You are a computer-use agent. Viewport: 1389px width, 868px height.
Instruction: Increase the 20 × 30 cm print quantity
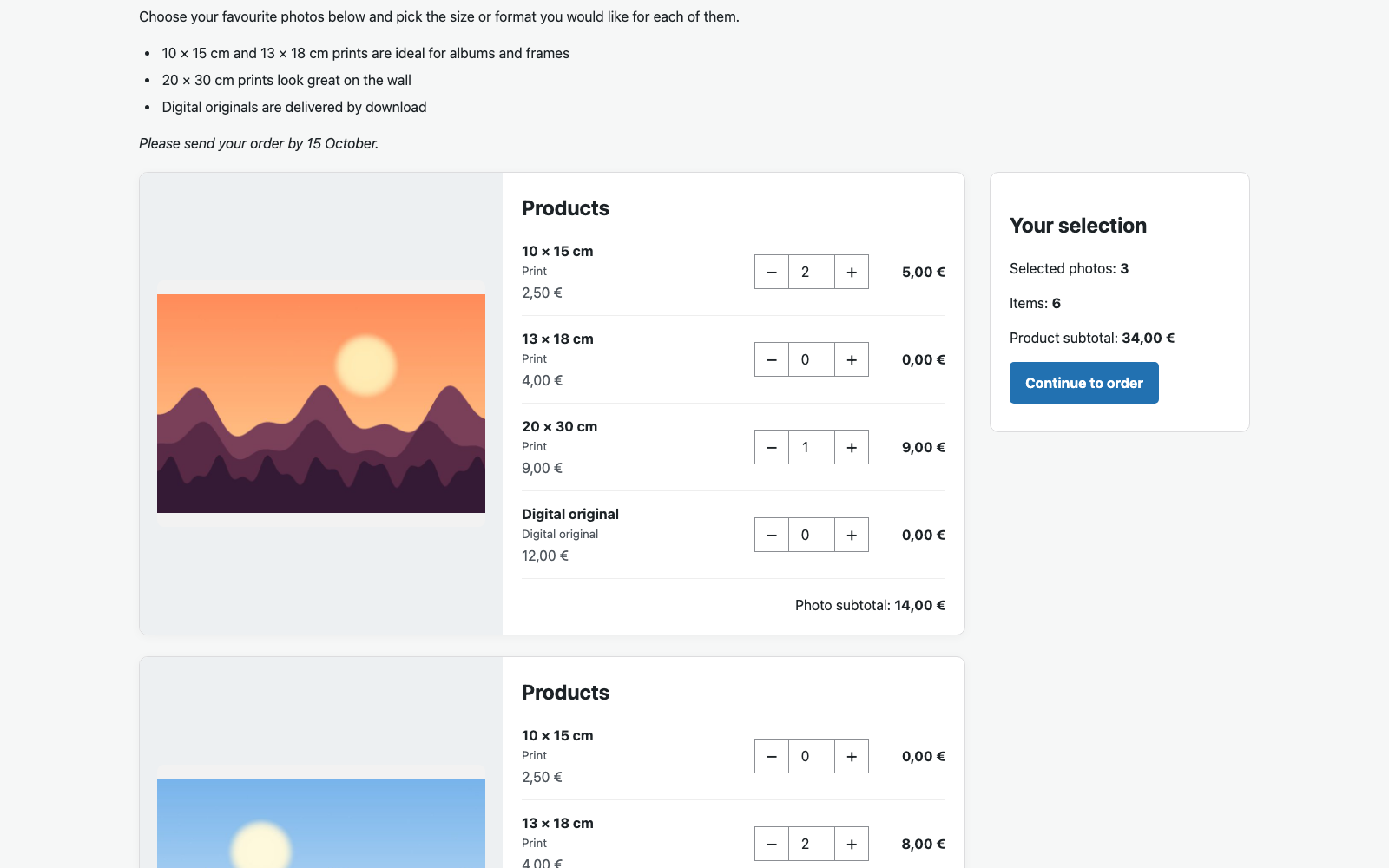(x=852, y=447)
